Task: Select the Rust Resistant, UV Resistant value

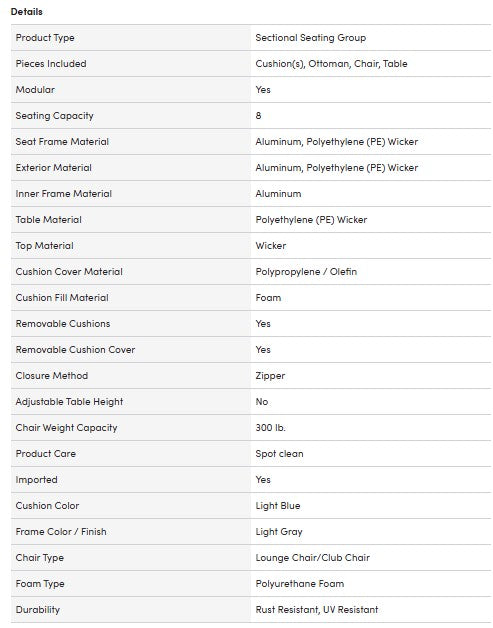Action: point(317,610)
